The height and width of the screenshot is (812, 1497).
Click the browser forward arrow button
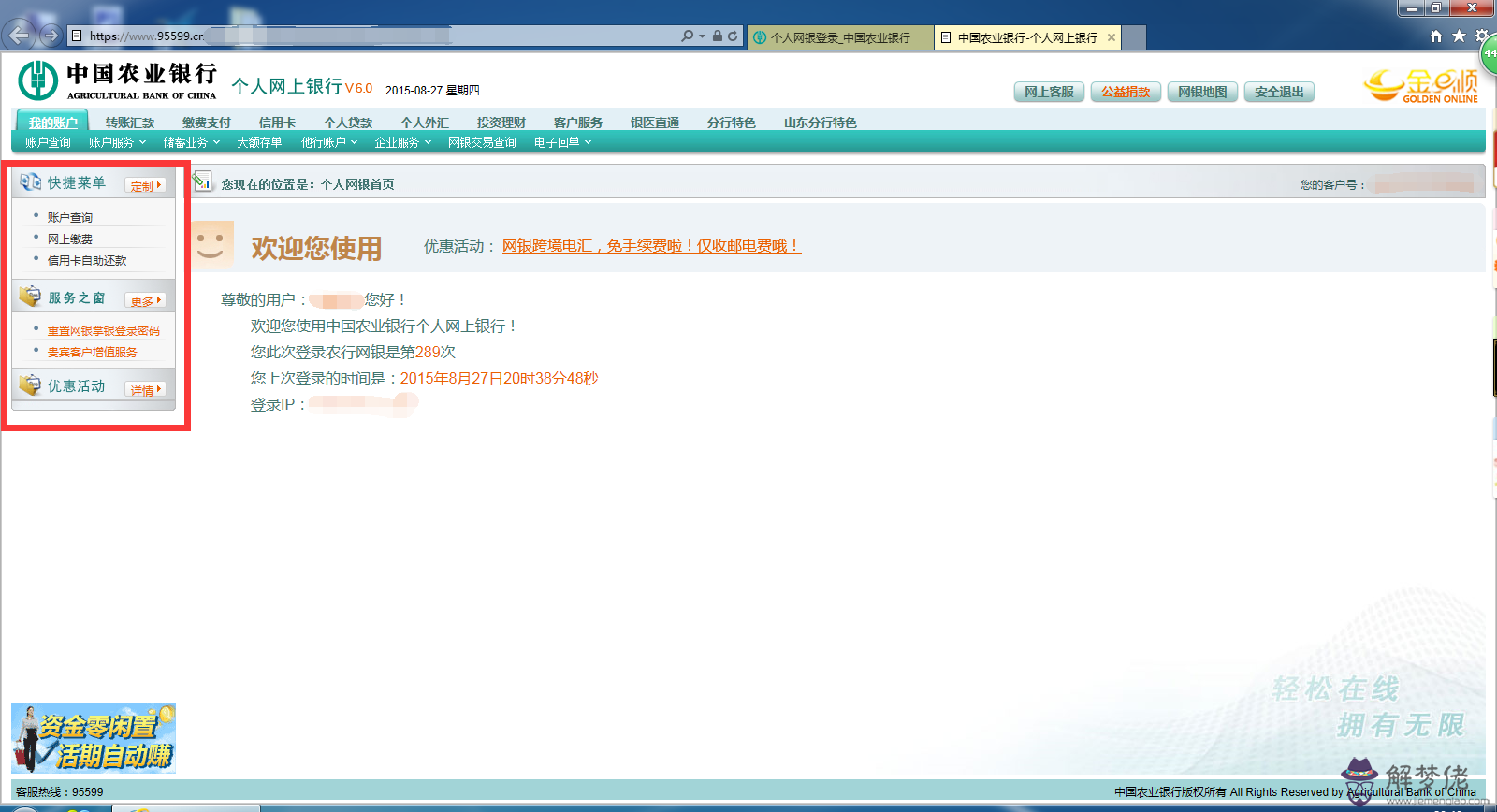[x=51, y=36]
